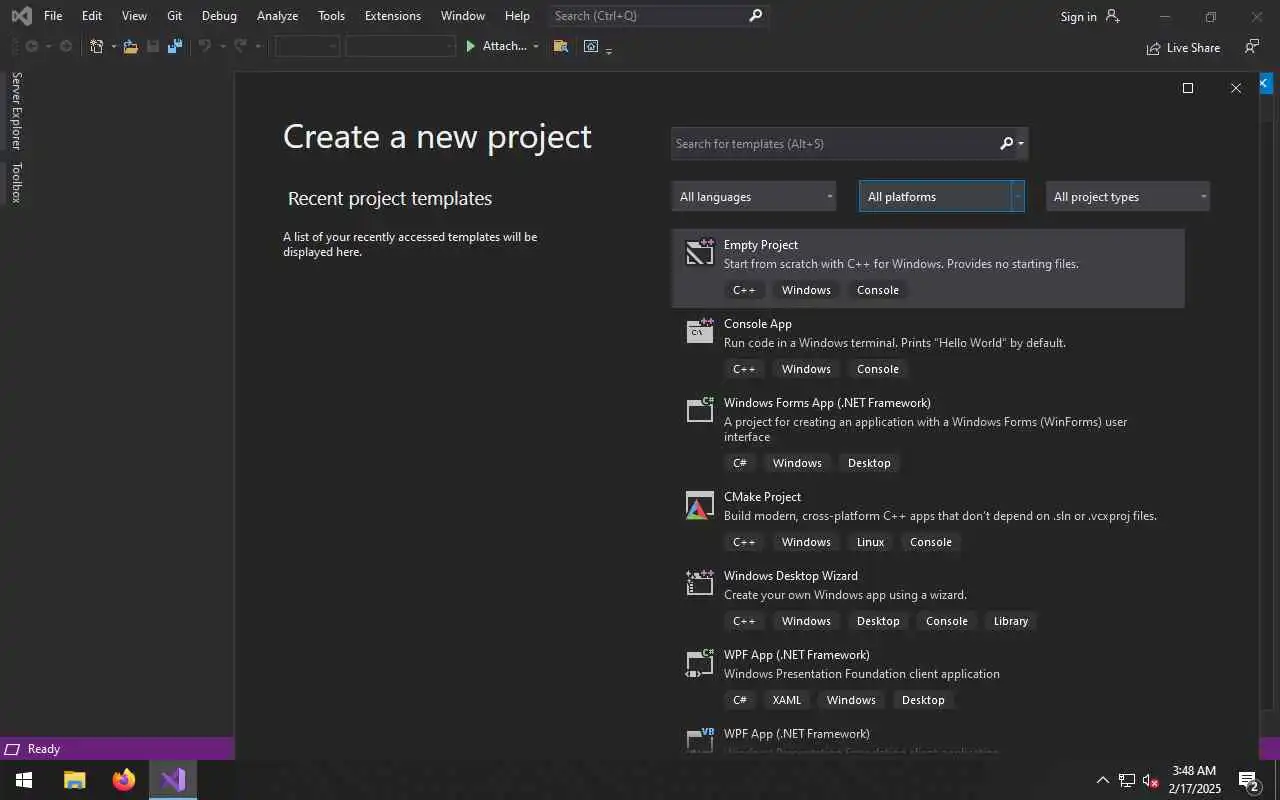Click the Windows Desktop Wizard template icon
Viewport: 1280px width, 800px height.
coord(700,583)
